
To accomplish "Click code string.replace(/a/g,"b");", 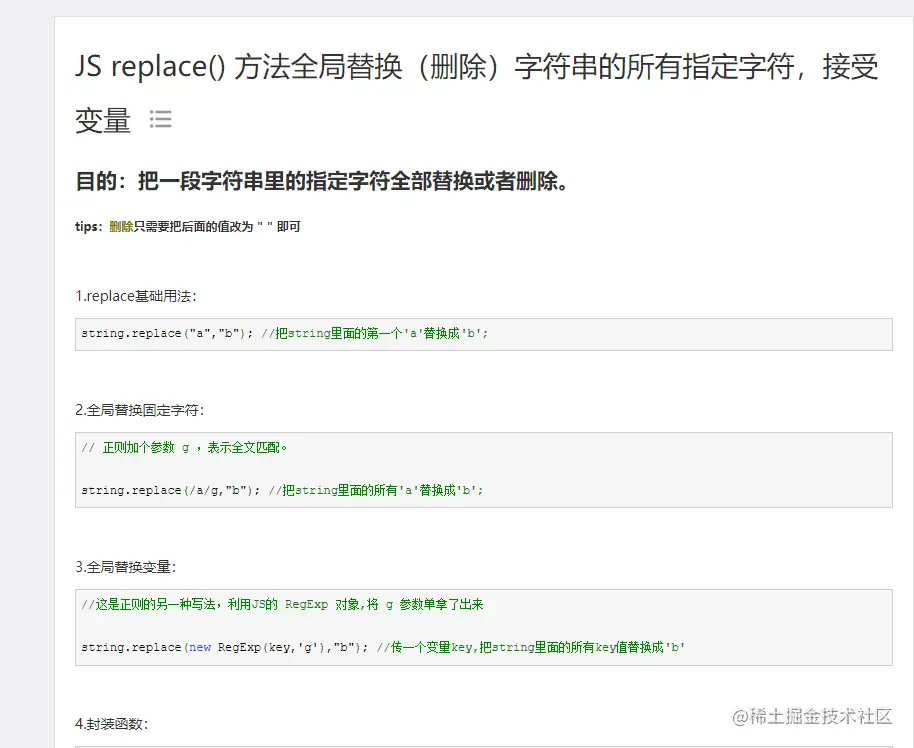I will click(x=170, y=490).
